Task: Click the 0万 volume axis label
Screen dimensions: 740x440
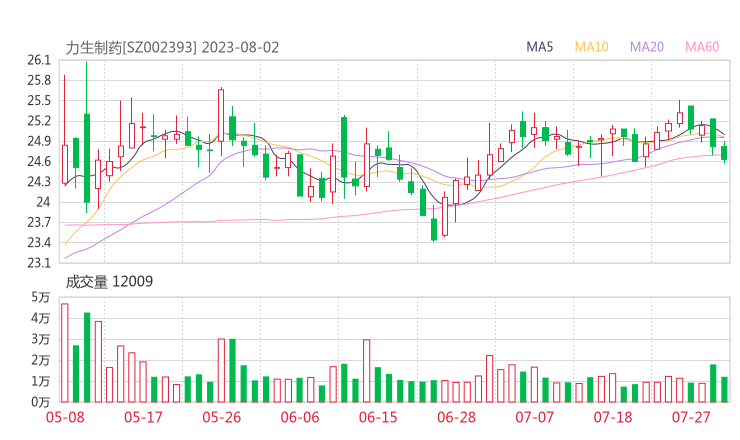Action: (41, 402)
